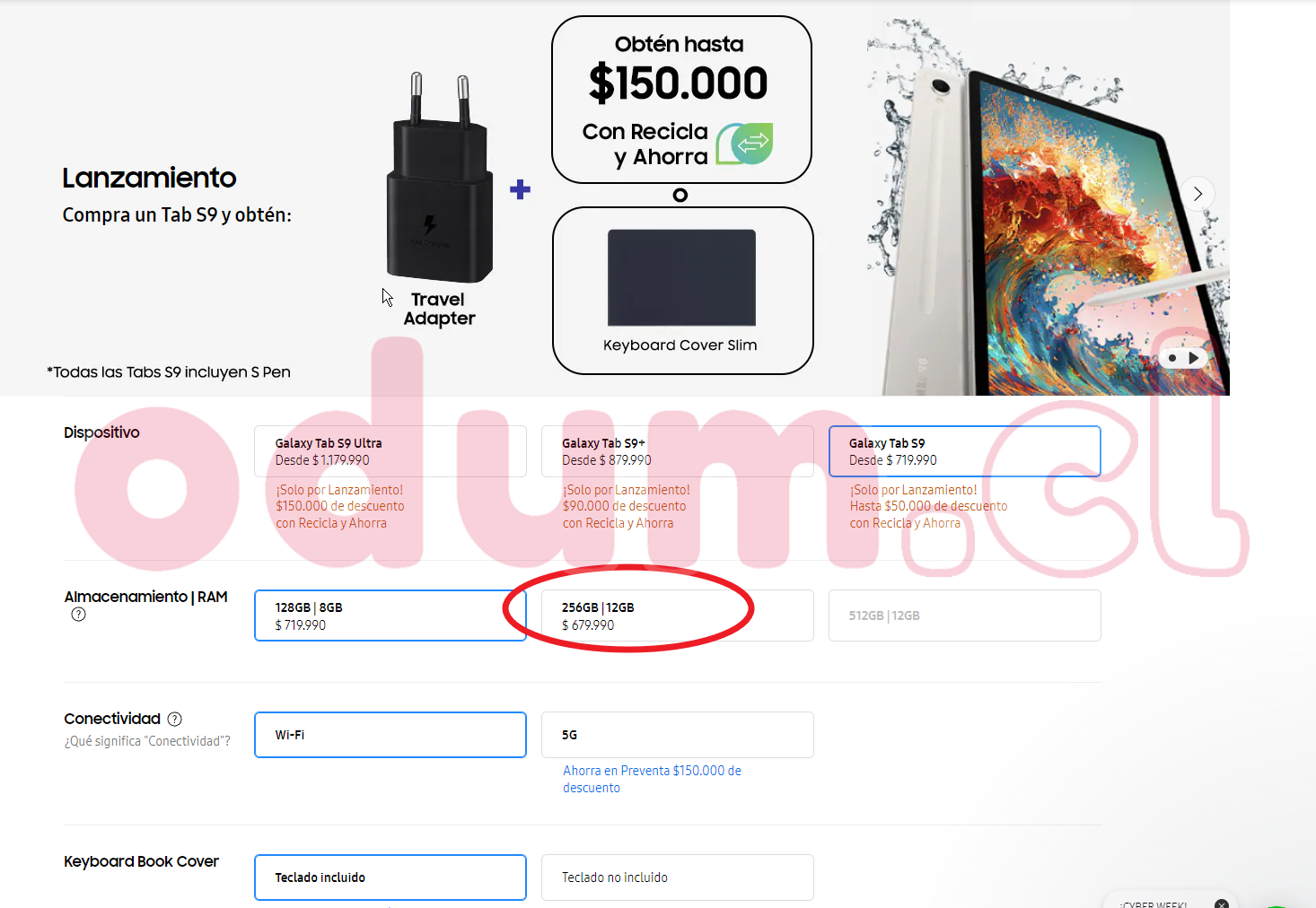Click the Recicla y Ahorra green icon
The image size is (1316, 908).
coord(744,144)
